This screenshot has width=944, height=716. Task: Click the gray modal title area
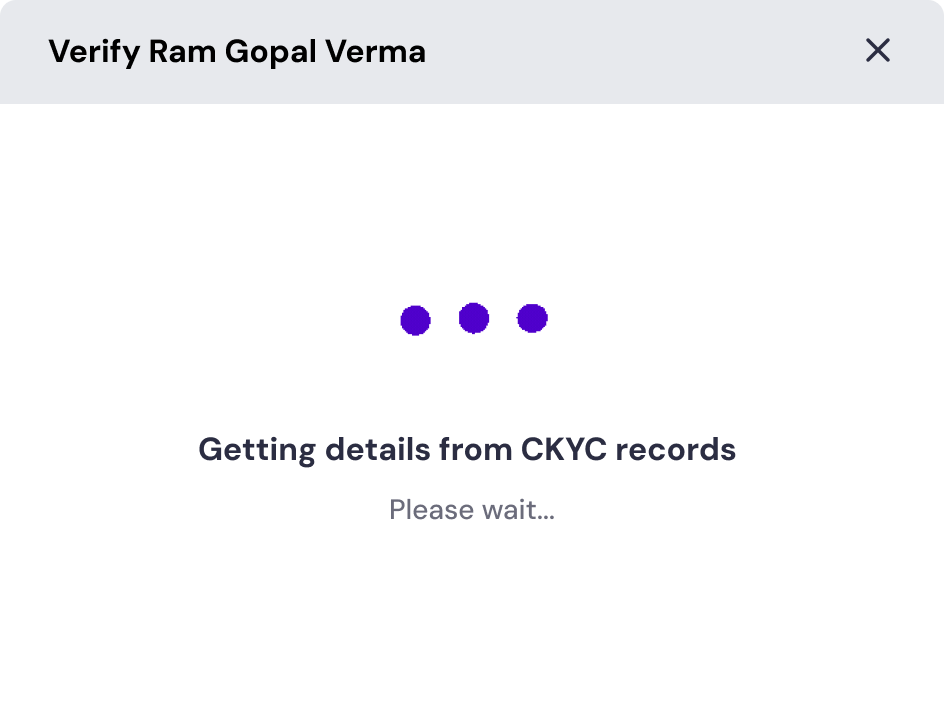[x=472, y=51]
